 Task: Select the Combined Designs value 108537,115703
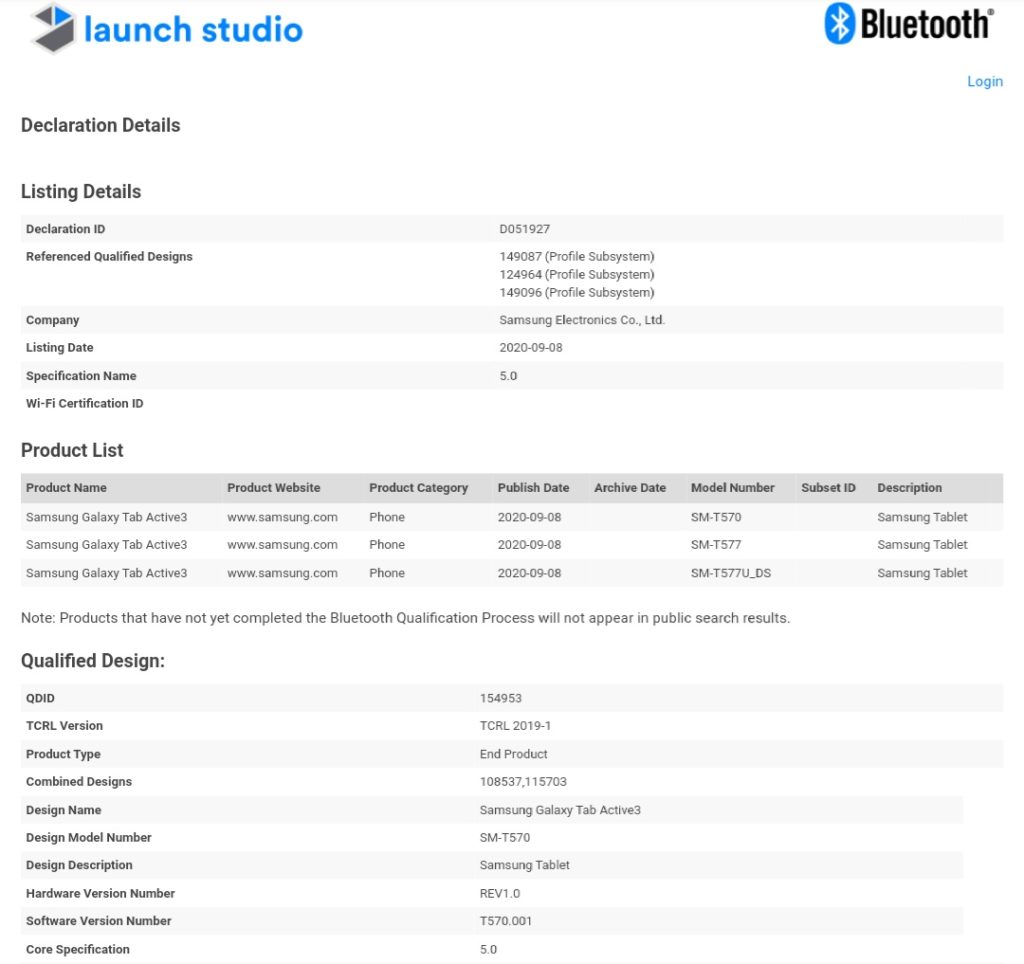(523, 782)
